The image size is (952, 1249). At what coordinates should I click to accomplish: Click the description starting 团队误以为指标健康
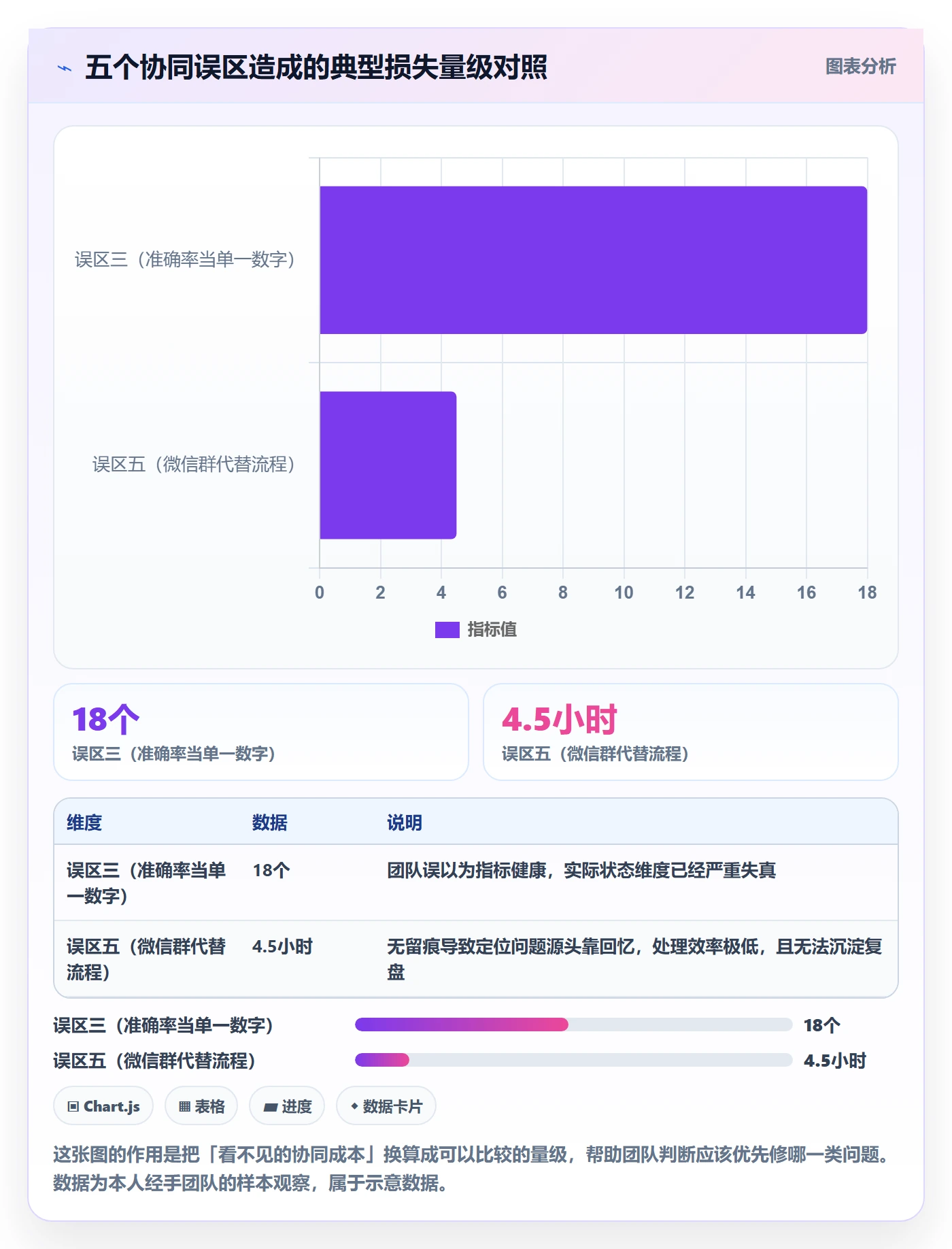[581, 870]
